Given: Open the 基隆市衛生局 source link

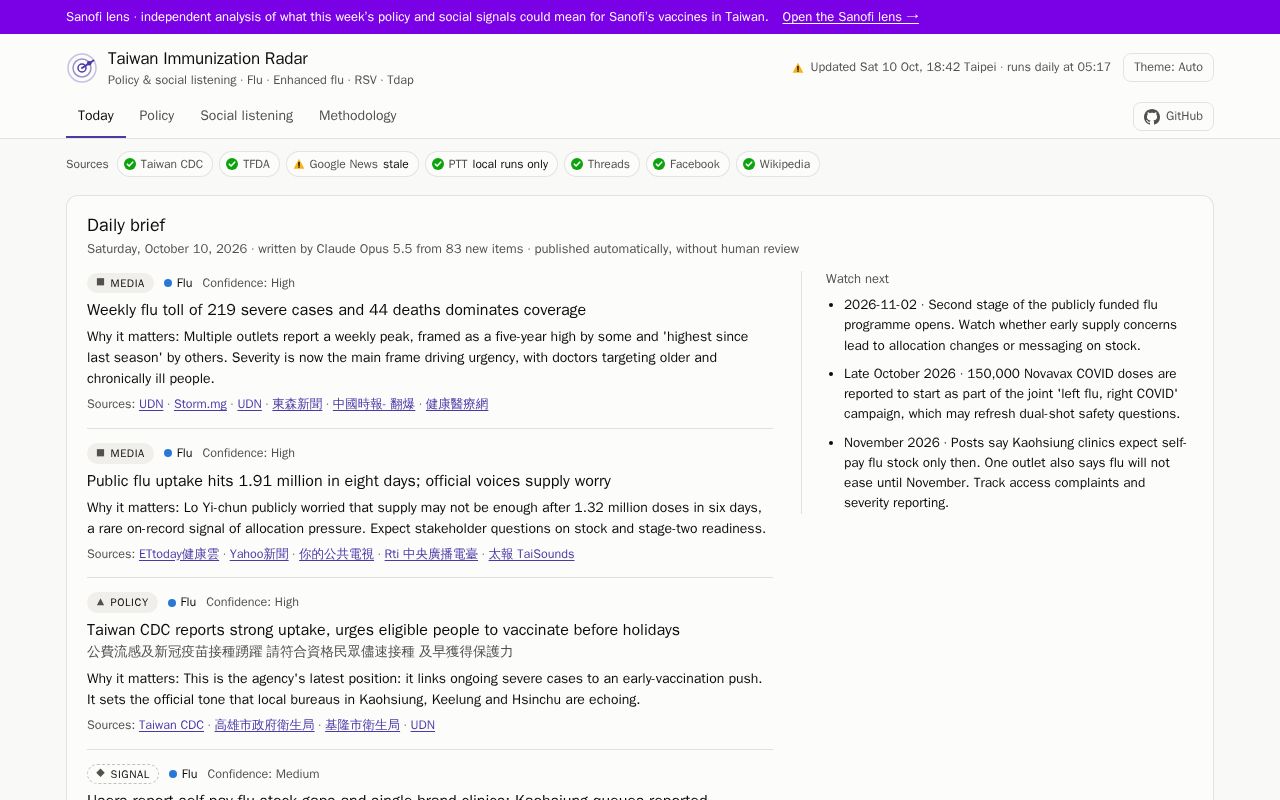Looking at the screenshot, I should [362, 725].
